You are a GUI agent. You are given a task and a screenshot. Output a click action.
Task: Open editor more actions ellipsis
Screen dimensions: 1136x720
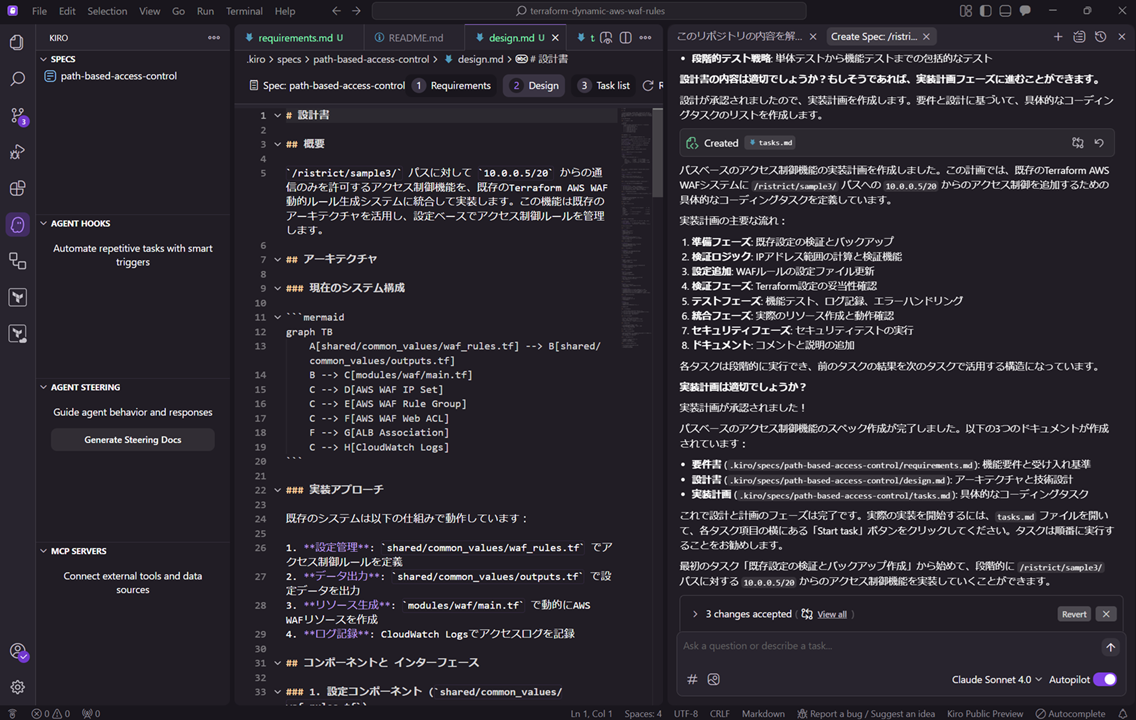[x=645, y=38]
